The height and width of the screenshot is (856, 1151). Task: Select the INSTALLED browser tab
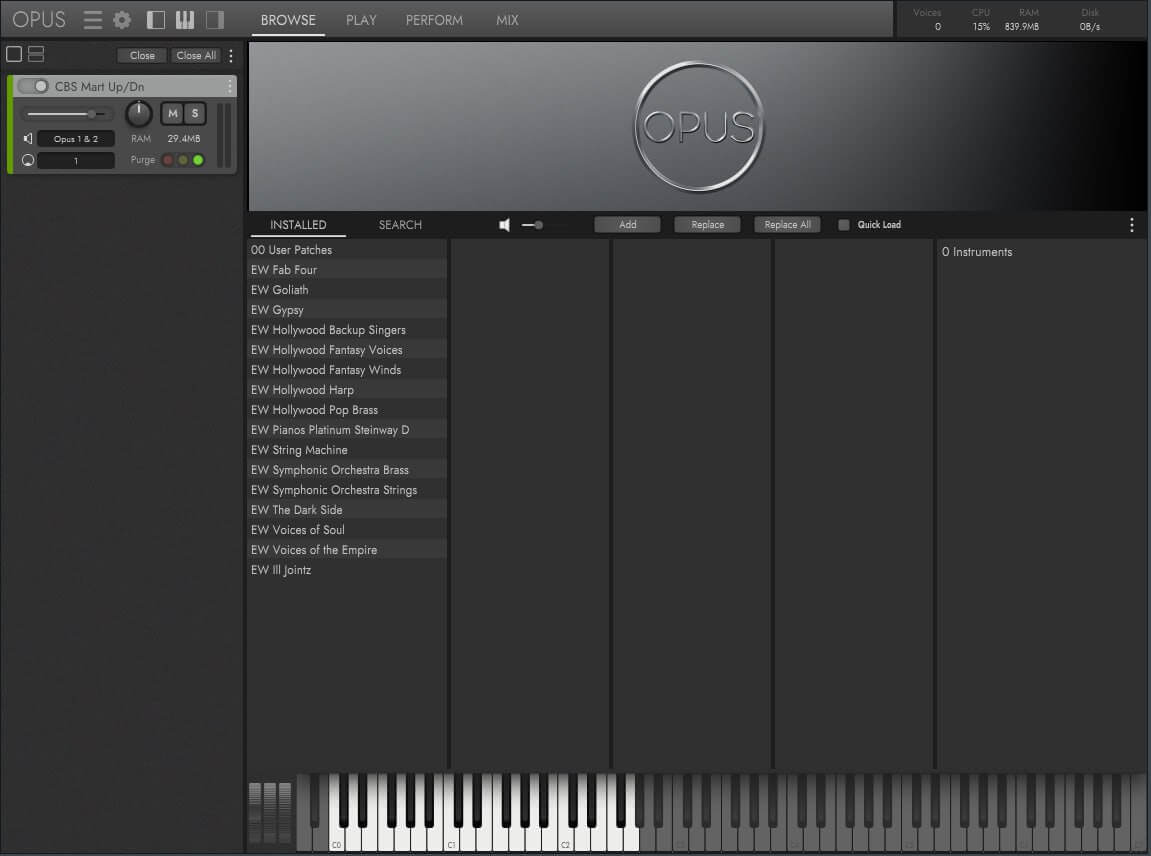click(298, 225)
